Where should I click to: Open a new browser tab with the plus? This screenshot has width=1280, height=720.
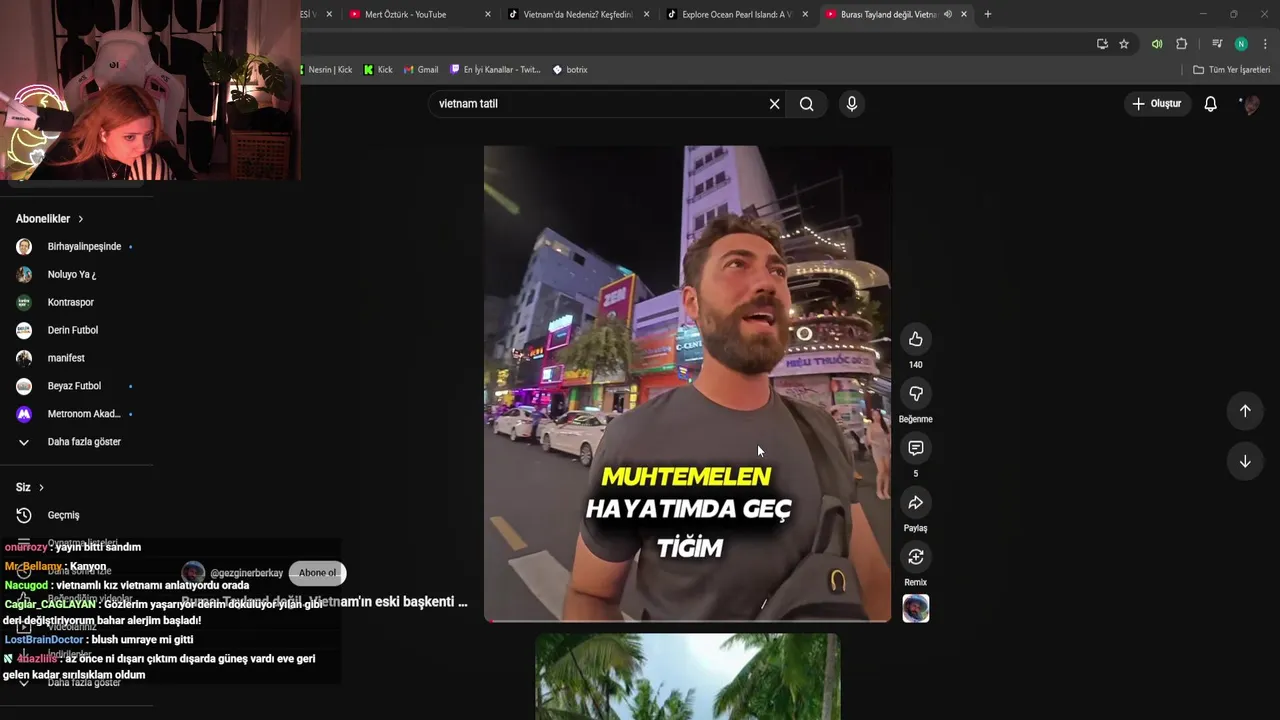point(987,14)
